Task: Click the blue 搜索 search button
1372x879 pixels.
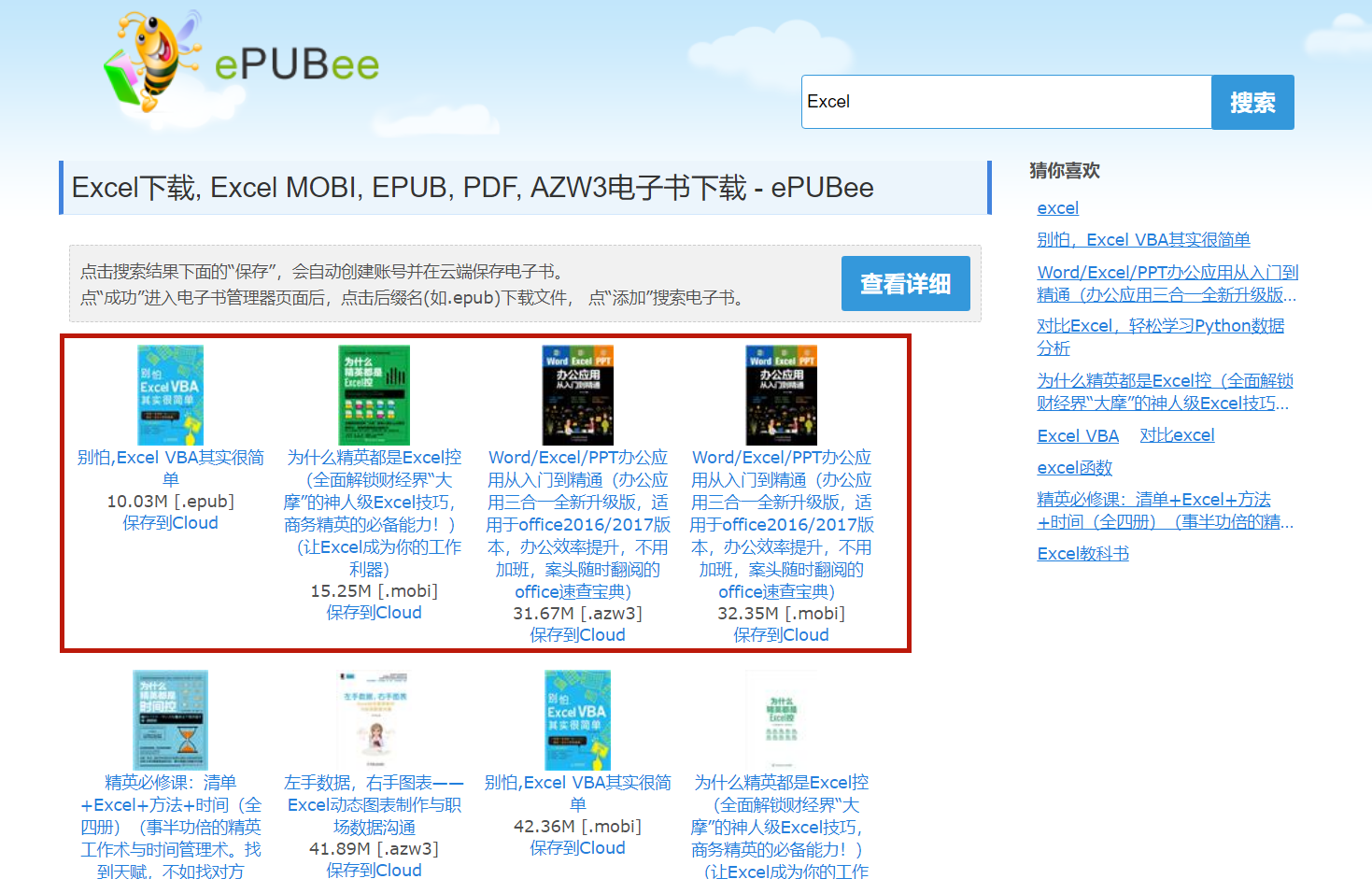Action: [1252, 102]
